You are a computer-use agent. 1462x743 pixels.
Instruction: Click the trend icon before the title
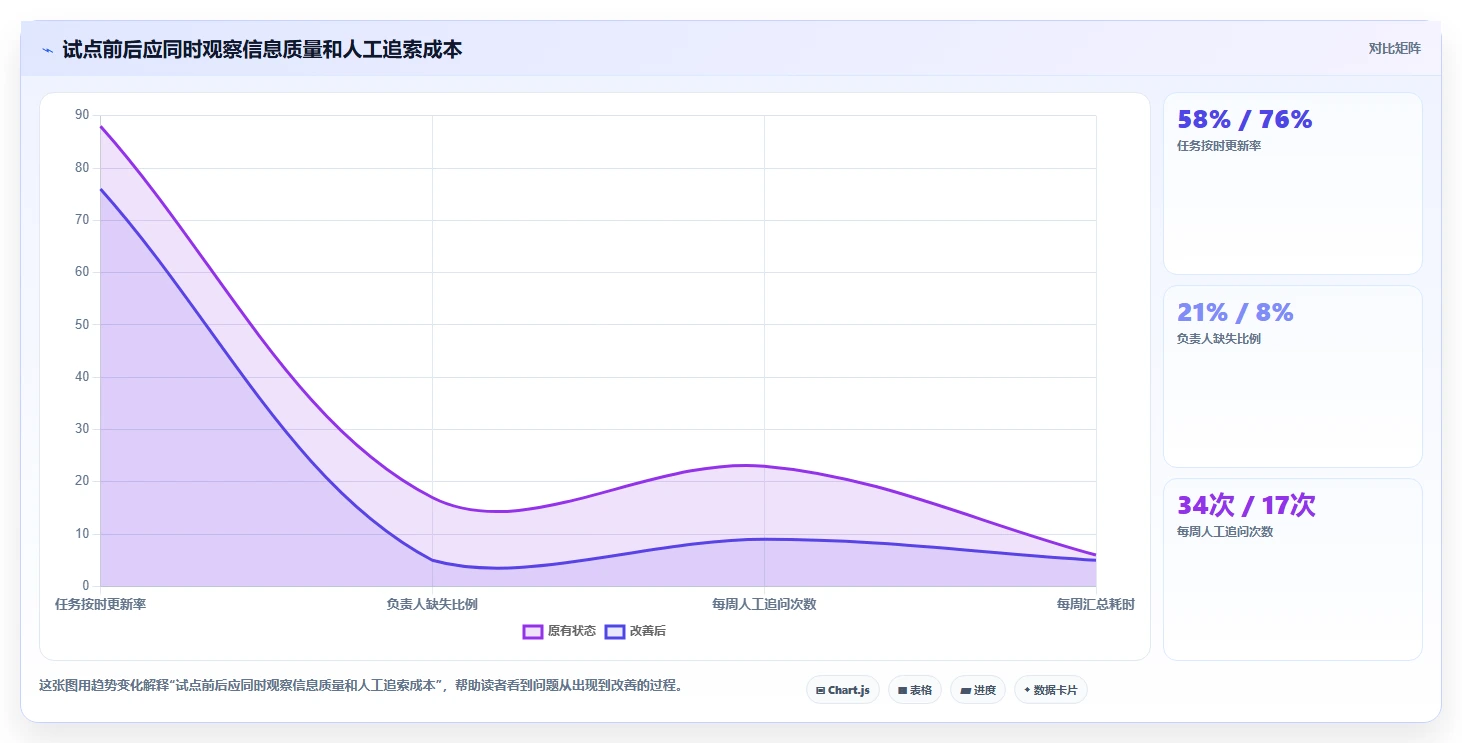[x=47, y=50]
